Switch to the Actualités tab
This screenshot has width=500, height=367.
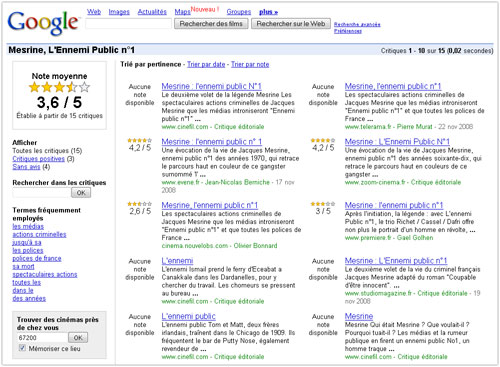(x=152, y=12)
